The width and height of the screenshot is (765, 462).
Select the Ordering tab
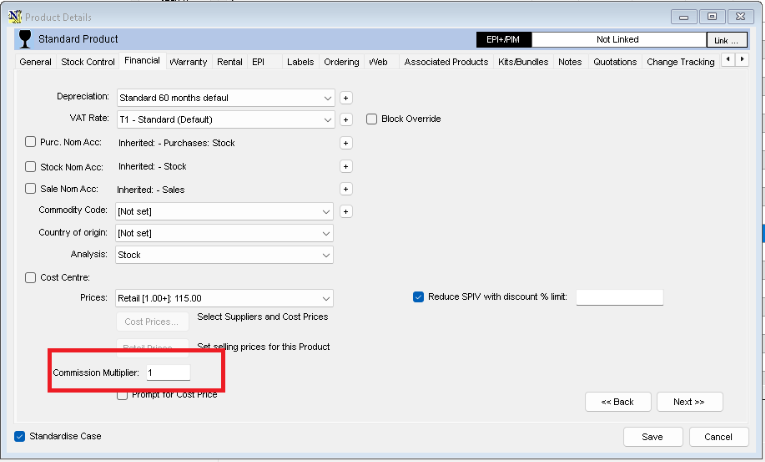click(x=342, y=62)
